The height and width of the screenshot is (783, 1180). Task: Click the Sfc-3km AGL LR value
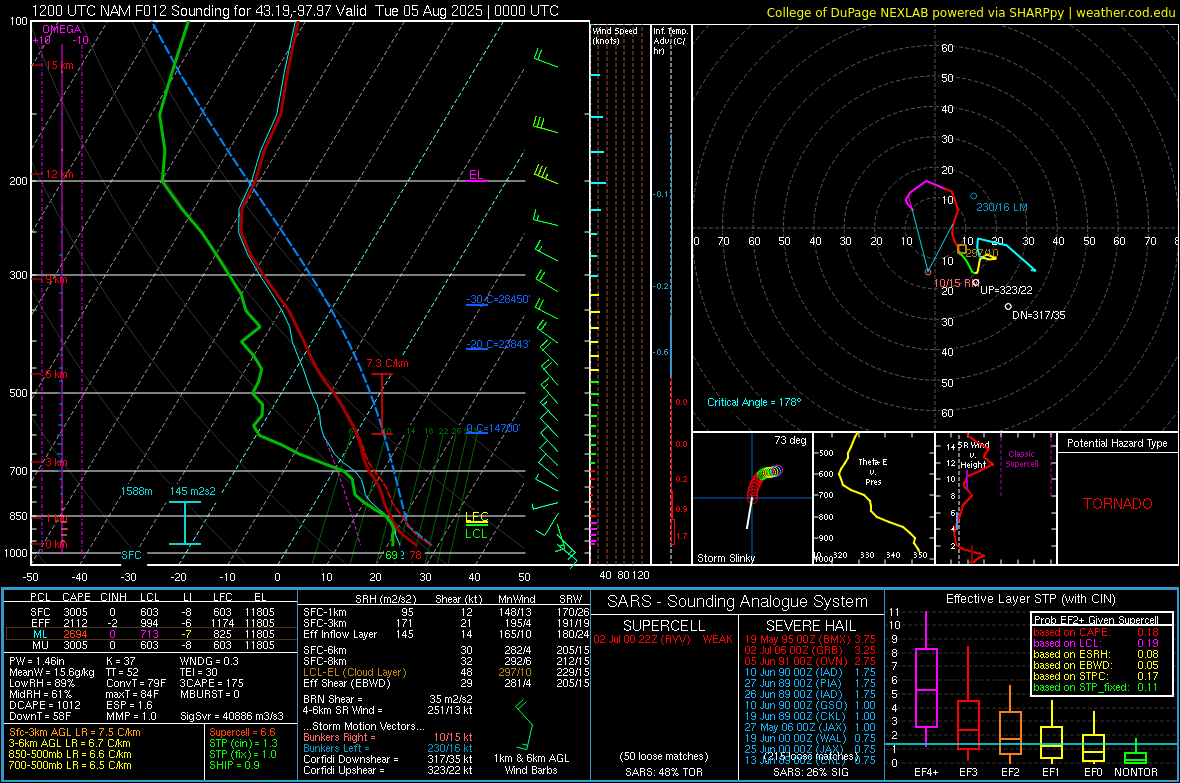pos(75,733)
